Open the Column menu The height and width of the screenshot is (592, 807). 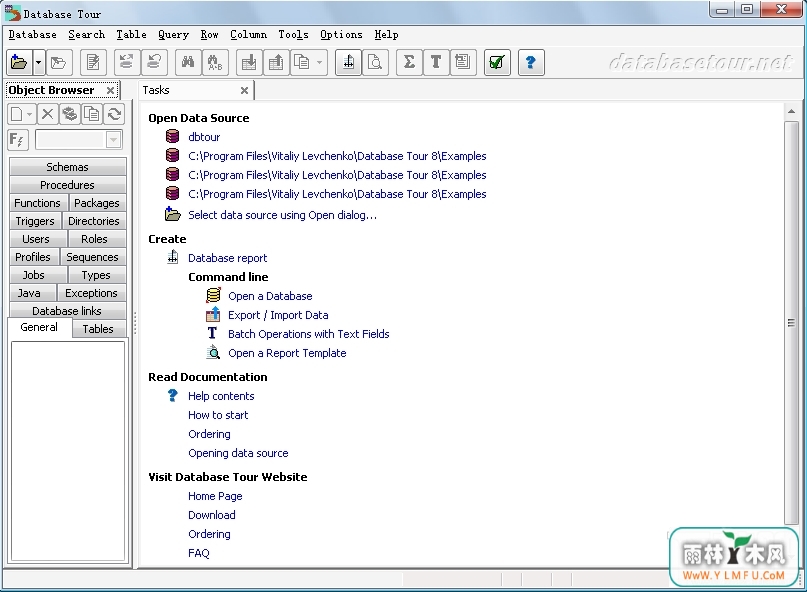[x=249, y=34]
